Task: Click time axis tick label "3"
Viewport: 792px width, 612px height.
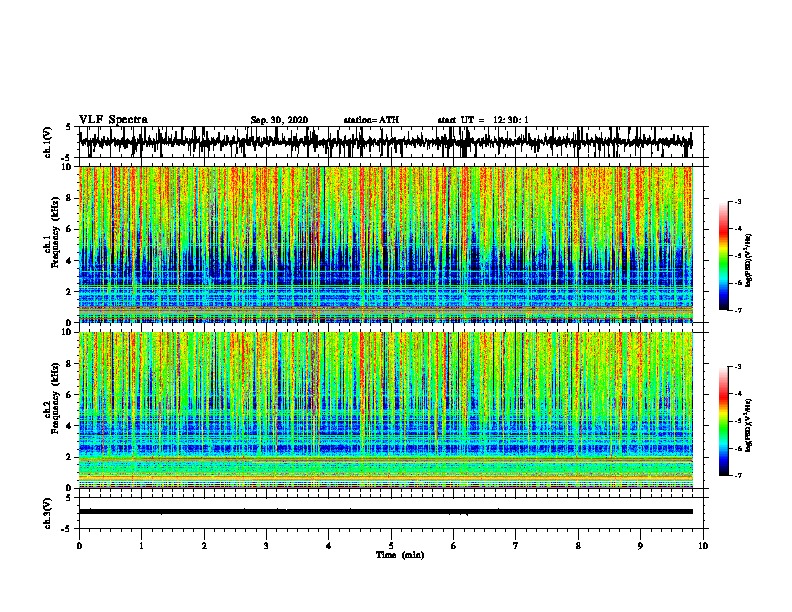Action: tap(266, 546)
